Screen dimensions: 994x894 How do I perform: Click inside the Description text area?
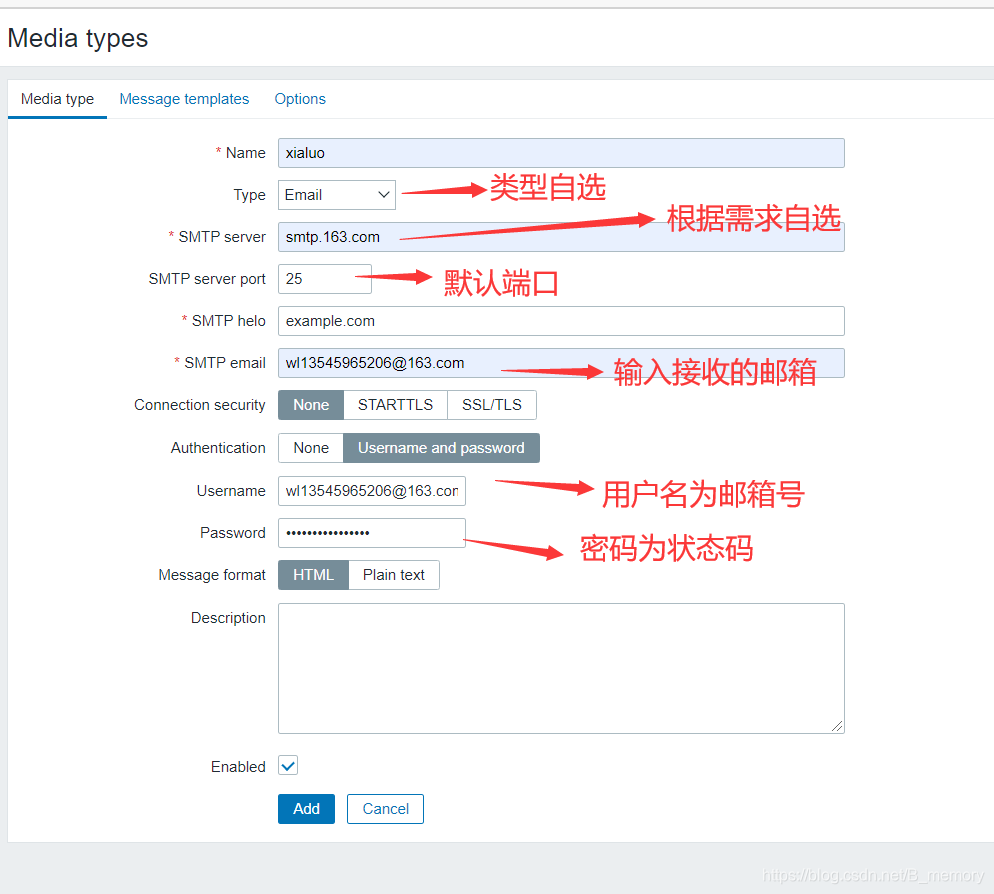pos(561,668)
